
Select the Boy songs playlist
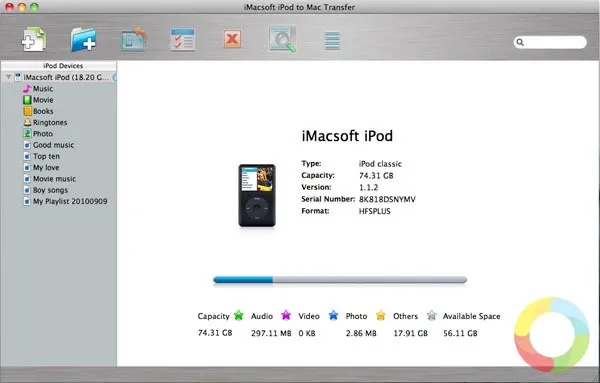click(x=50, y=190)
